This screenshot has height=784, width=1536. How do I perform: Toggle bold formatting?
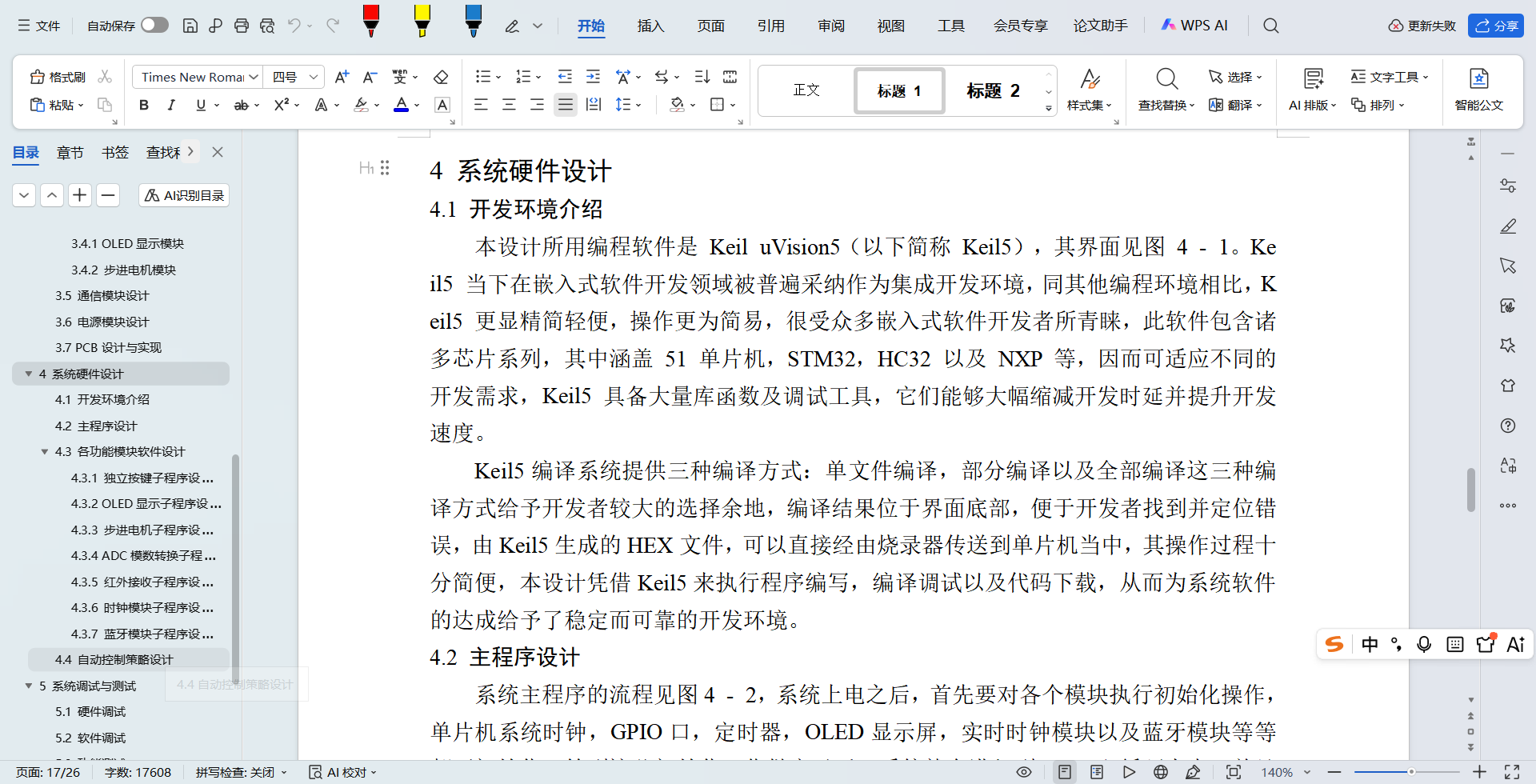point(144,105)
